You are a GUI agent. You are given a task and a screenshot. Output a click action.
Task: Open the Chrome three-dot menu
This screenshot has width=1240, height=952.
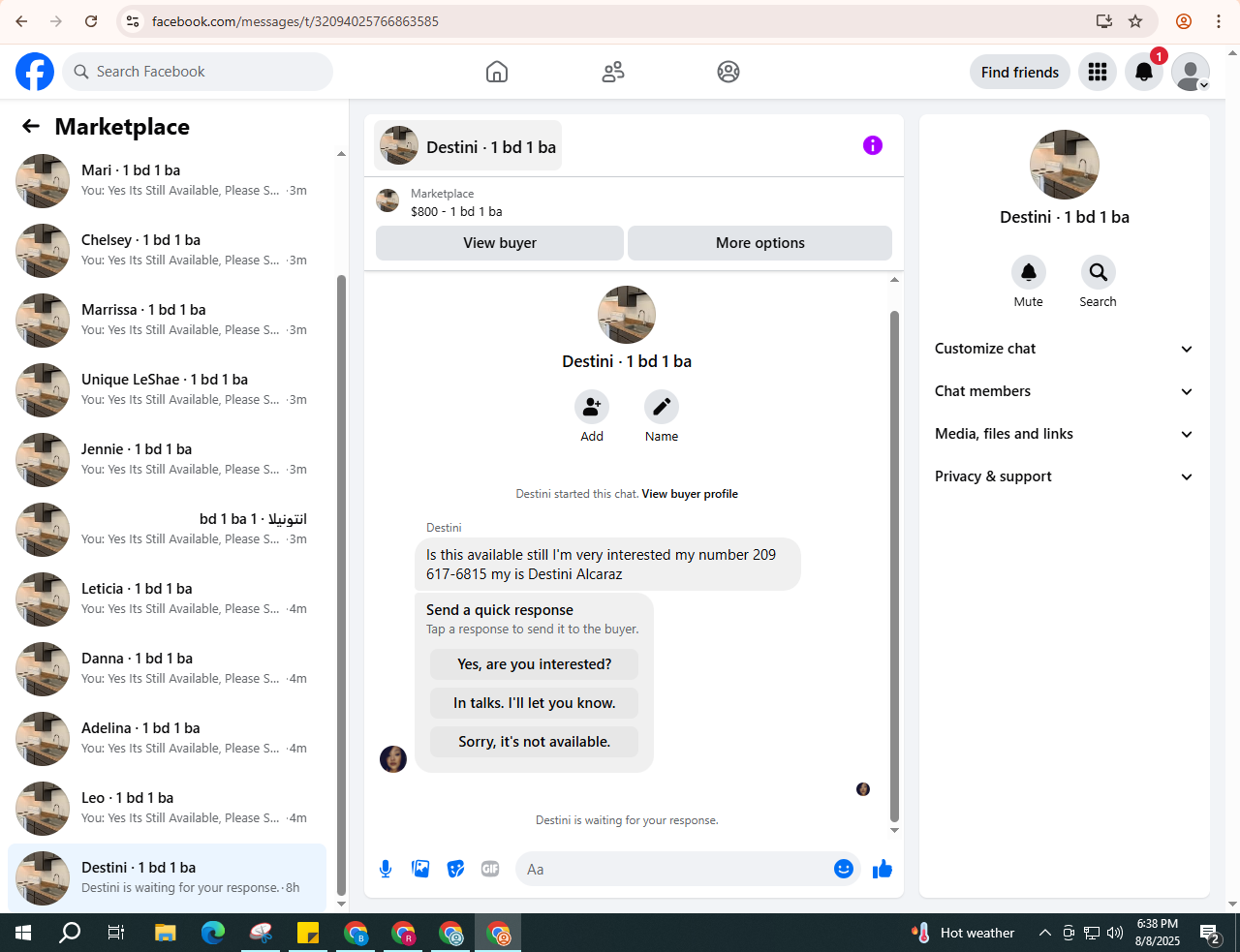coord(1219,21)
